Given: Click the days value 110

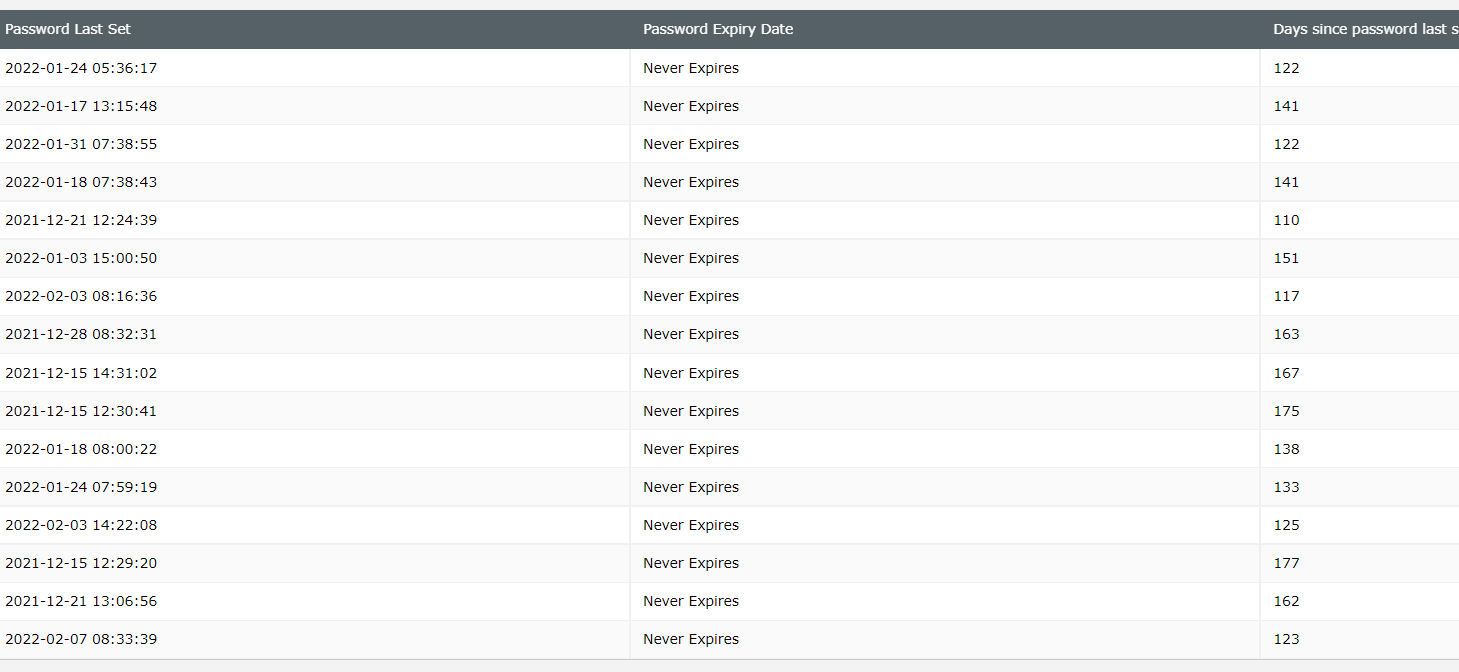Looking at the screenshot, I should click(x=1286, y=220).
